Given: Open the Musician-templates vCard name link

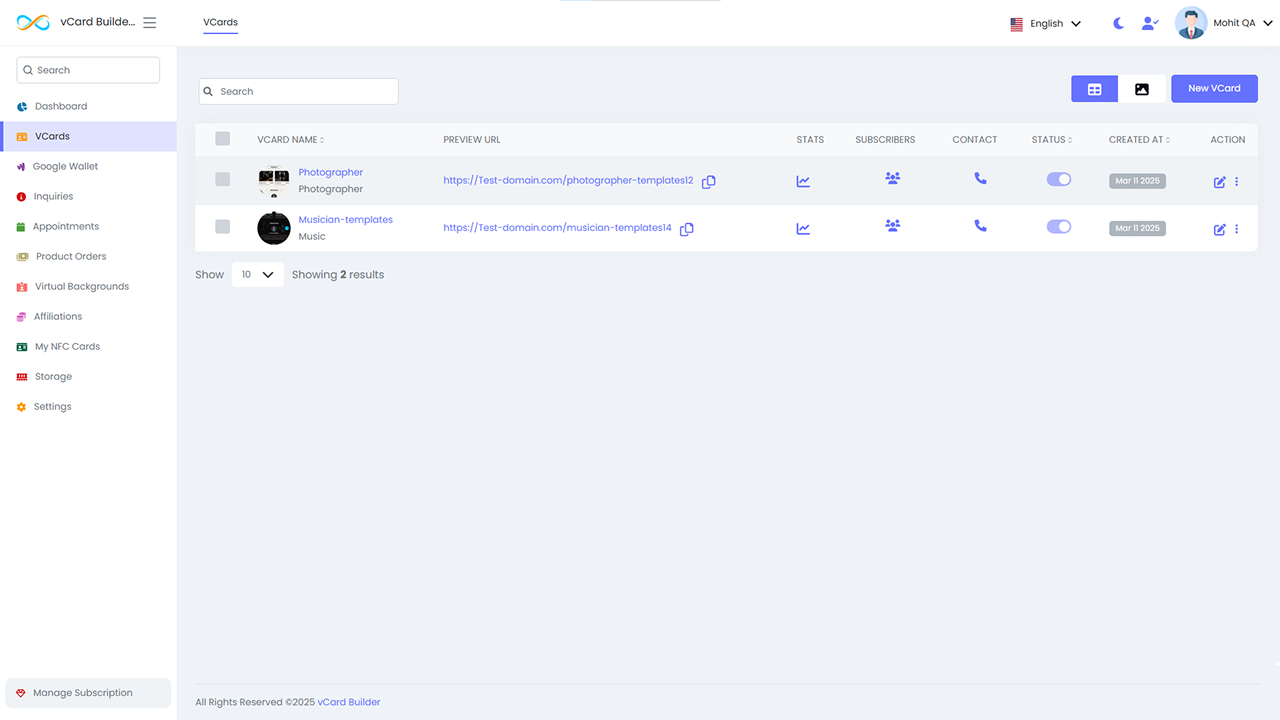Looking at the screenshot, I should 345,220.
